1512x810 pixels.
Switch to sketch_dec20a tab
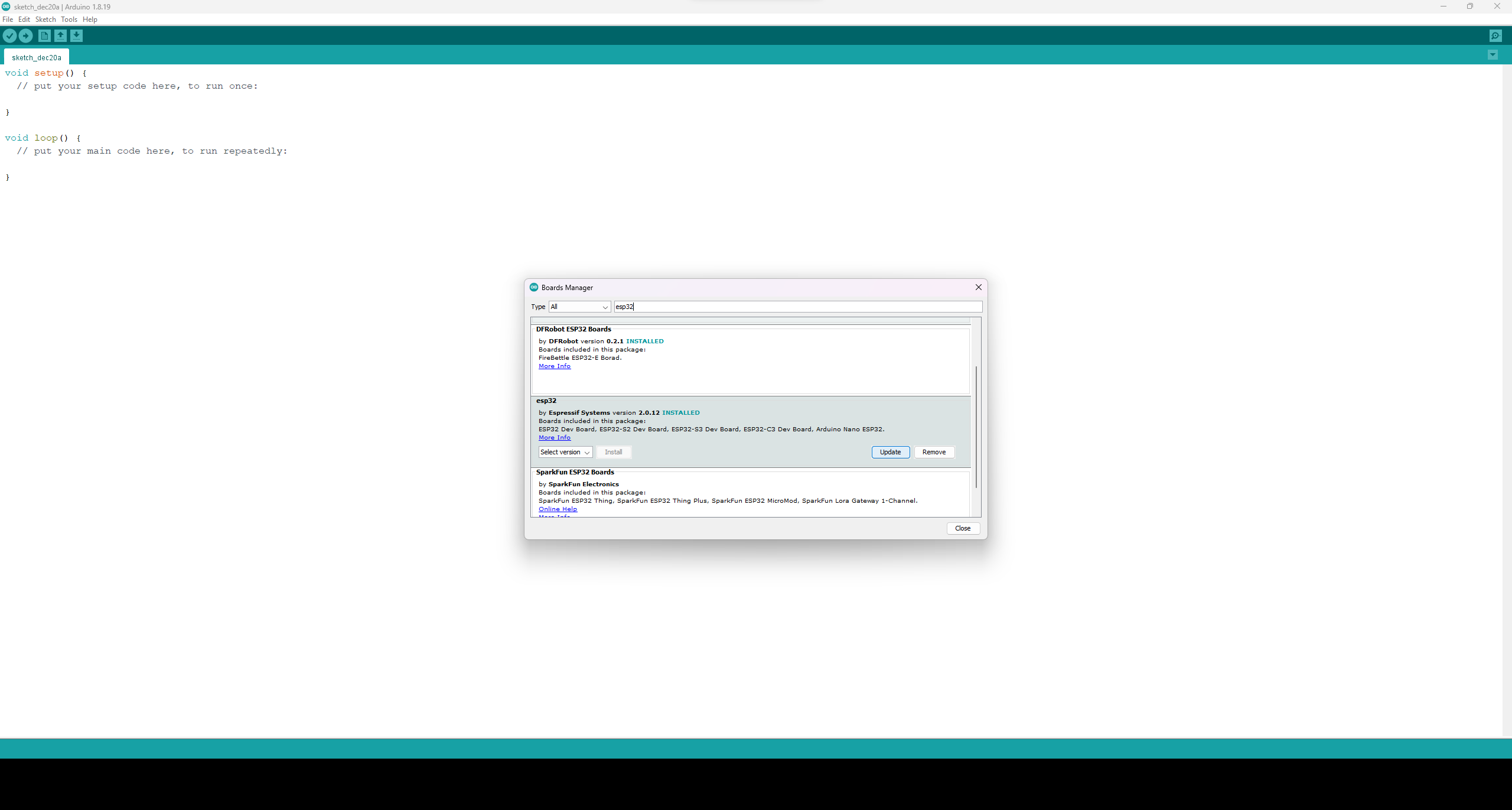click(37, 57)
